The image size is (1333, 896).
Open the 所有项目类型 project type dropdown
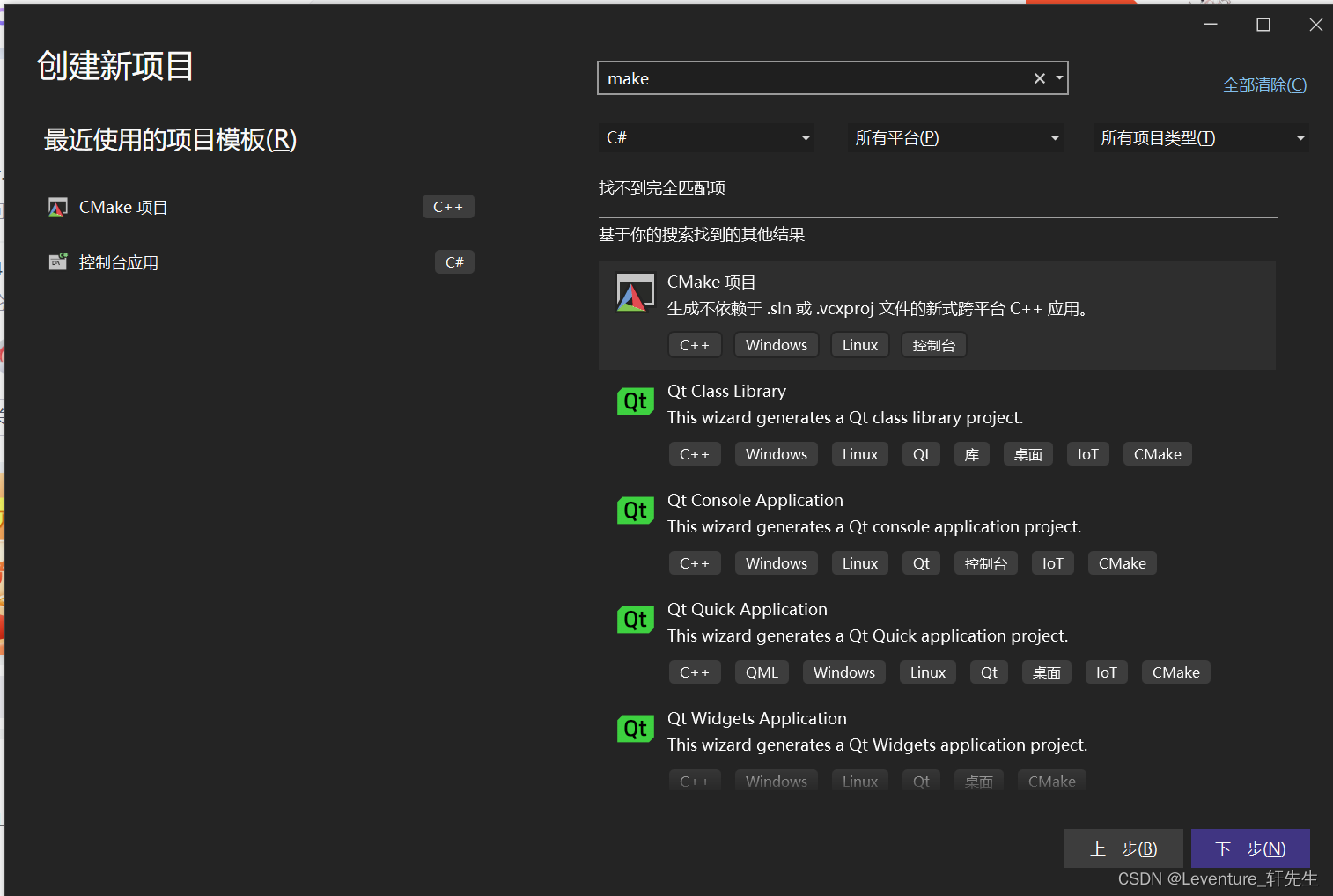[x=1201, y=137]
